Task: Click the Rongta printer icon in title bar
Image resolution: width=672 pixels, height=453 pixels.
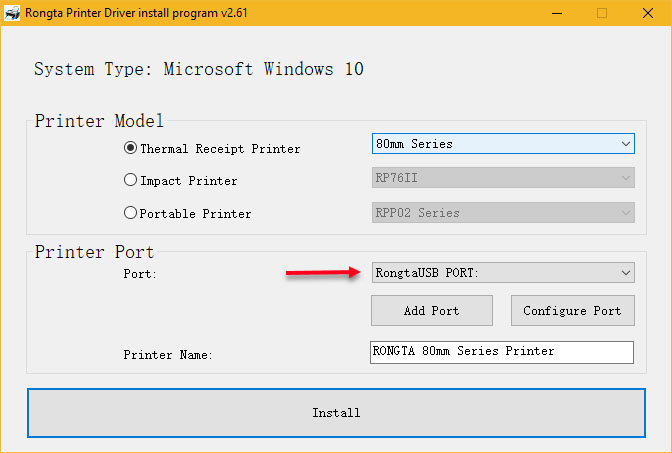Action: pyautogui.click(x=13, y=13)
